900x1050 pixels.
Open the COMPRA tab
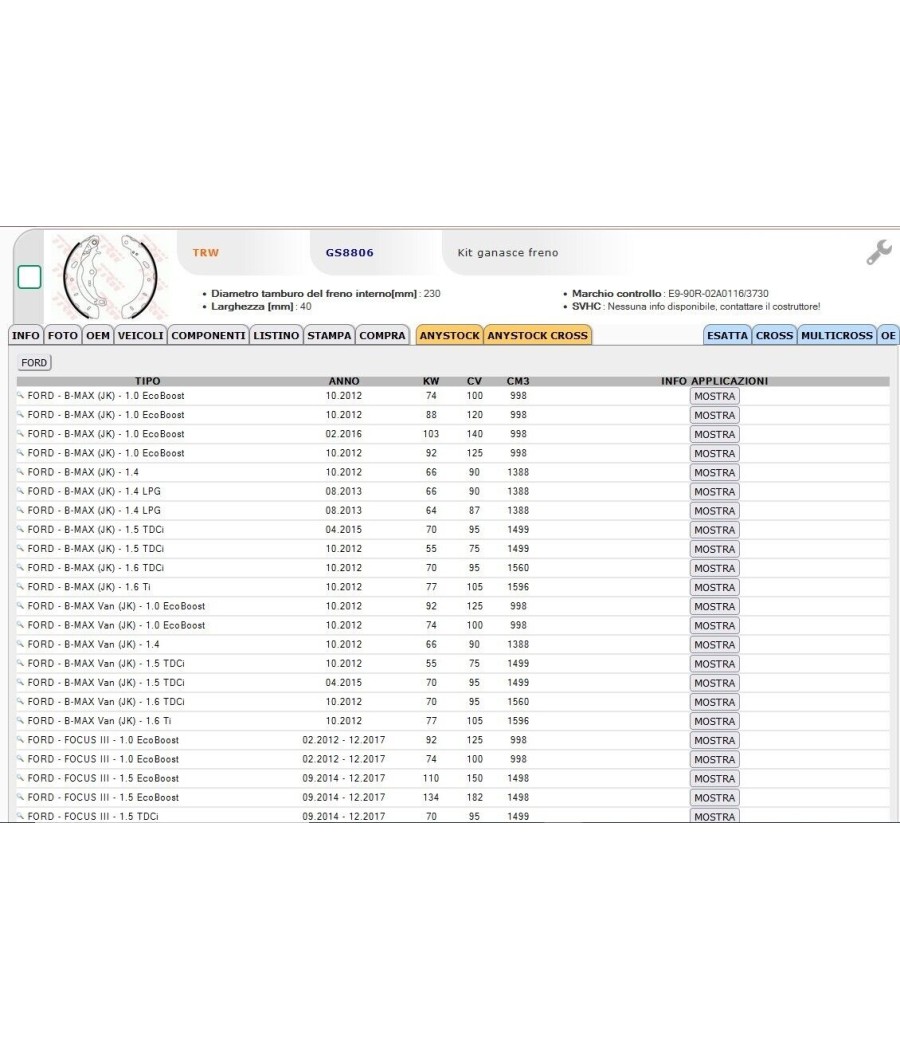(382, 335)
